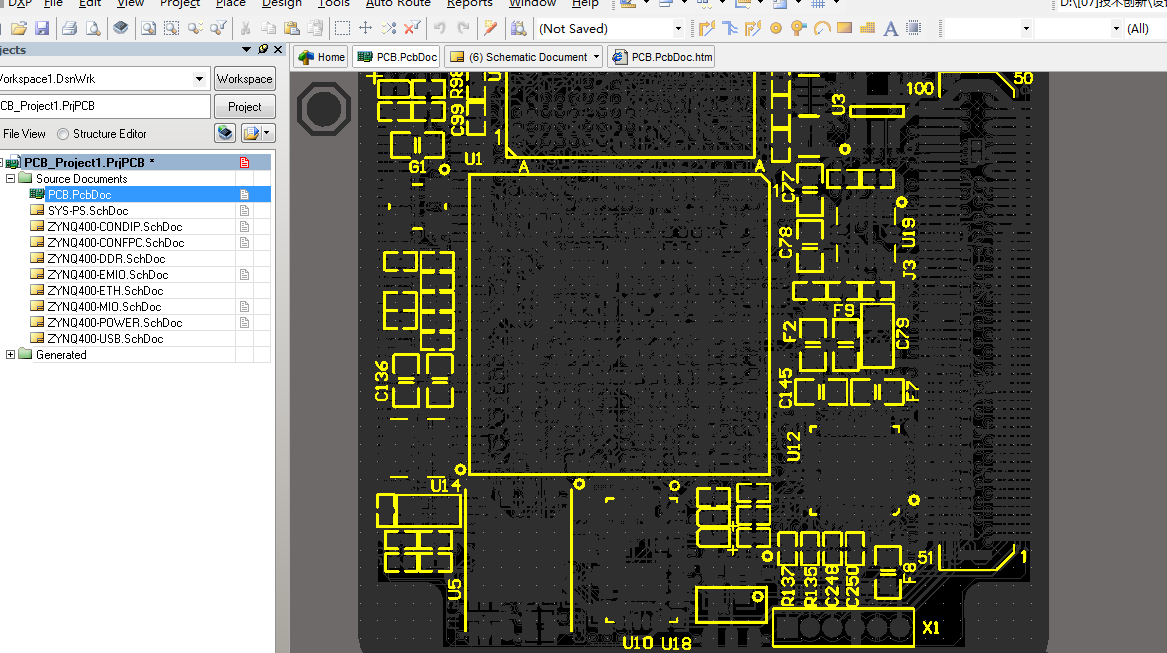Open the panel documents options dropdown arrow
Screen dimensions: 1167x653
266,133
